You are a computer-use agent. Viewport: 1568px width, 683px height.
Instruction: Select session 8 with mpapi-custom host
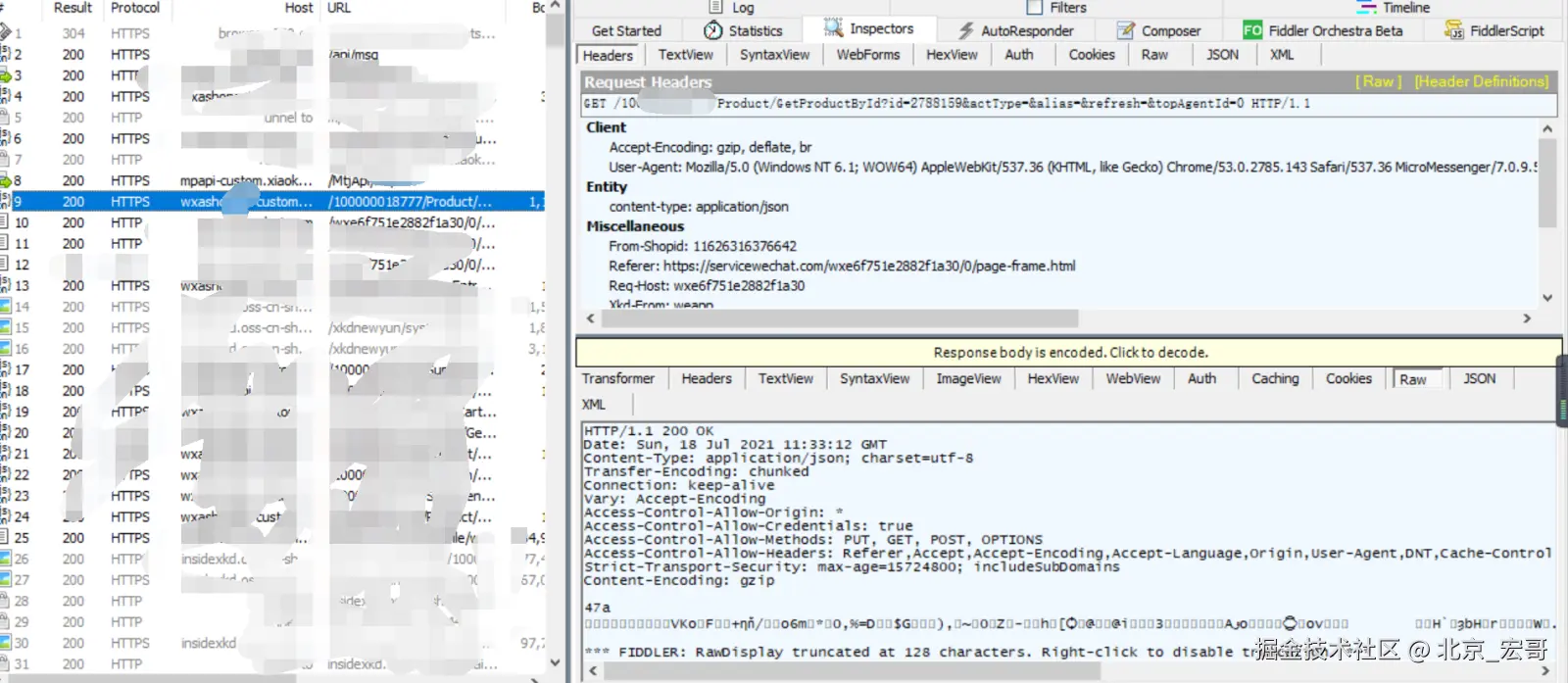pyautogui.click(x=272, y=180)
